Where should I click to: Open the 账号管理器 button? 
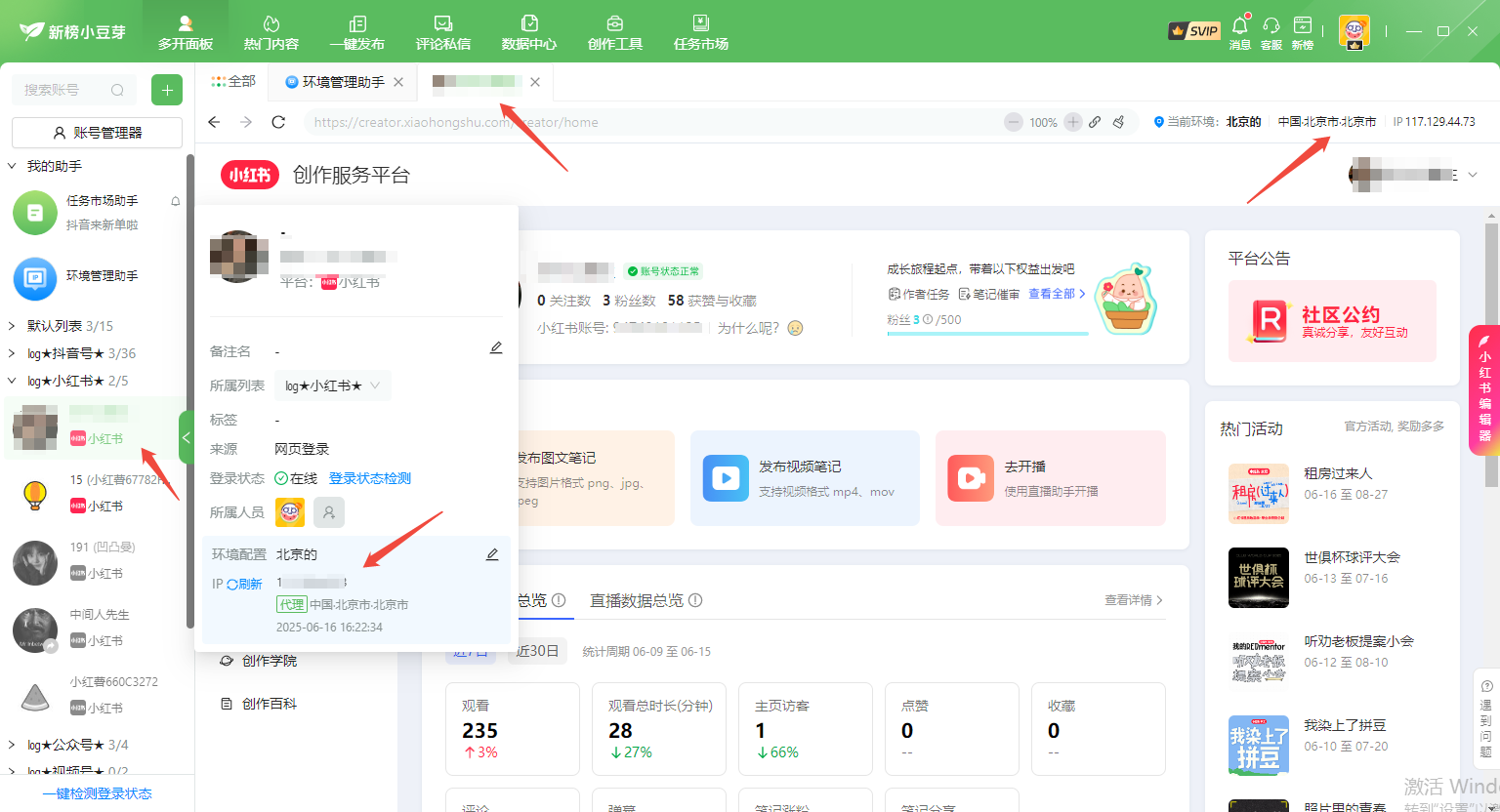point(97,133)
